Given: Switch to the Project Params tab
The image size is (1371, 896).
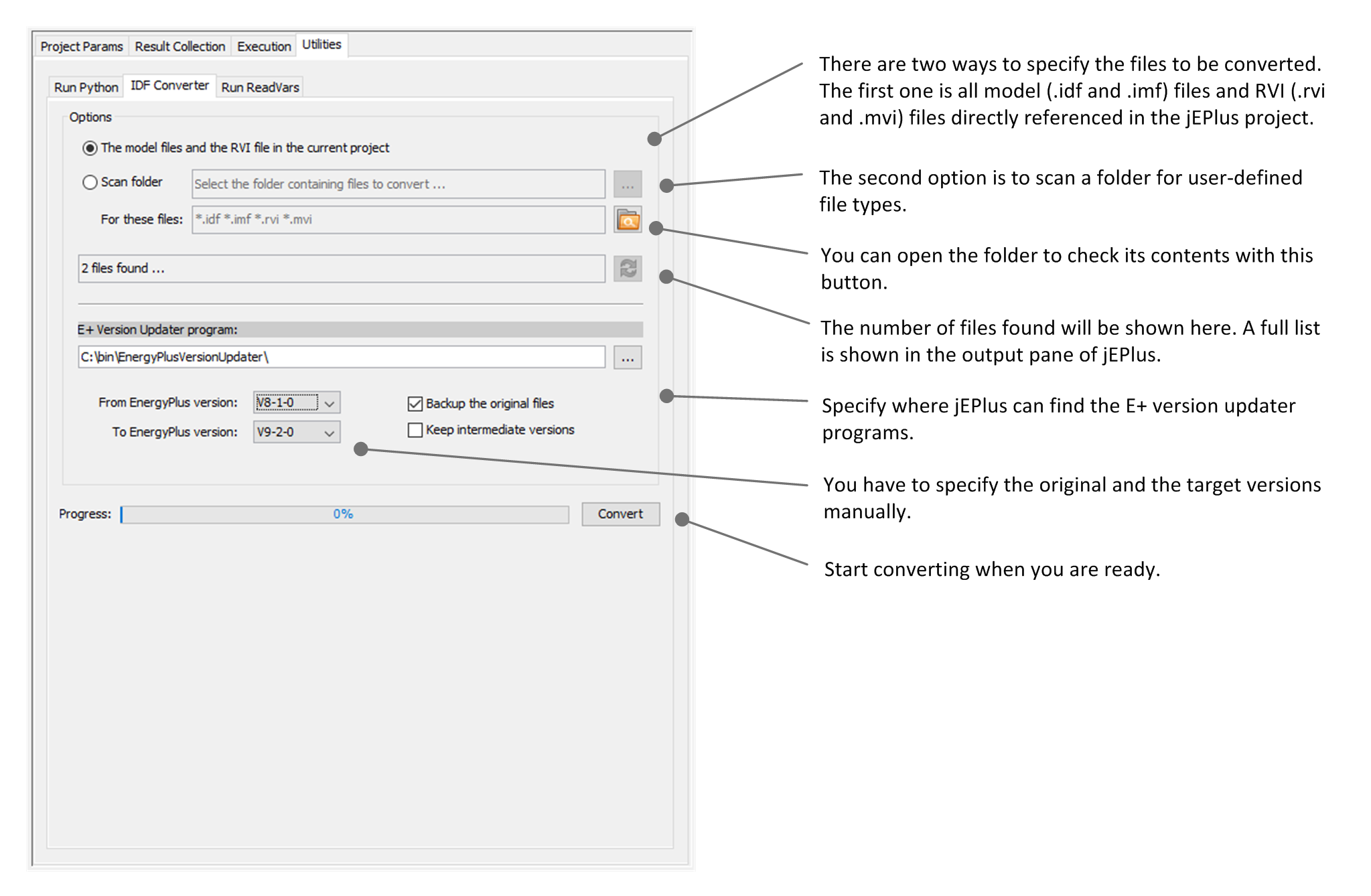Looking at the screenshot, I should [x=82, y=46].
